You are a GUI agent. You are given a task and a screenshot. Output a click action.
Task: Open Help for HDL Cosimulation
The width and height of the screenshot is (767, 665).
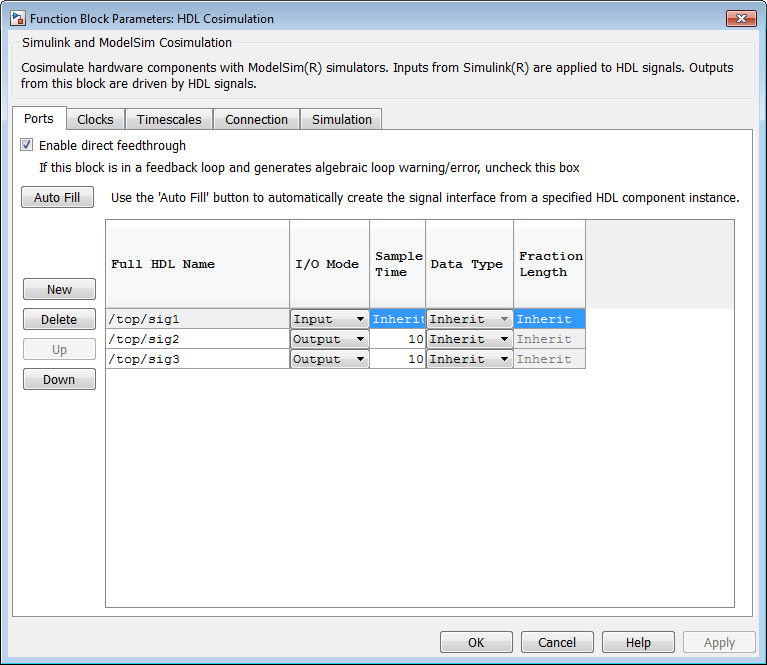pyautogui.click(x=638, y=642)
